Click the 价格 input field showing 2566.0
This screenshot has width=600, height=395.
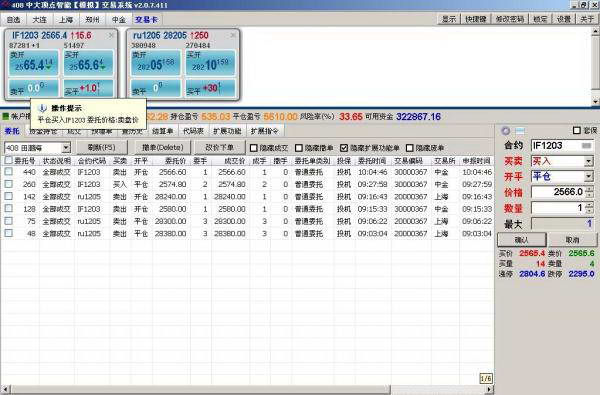(558, 192)
